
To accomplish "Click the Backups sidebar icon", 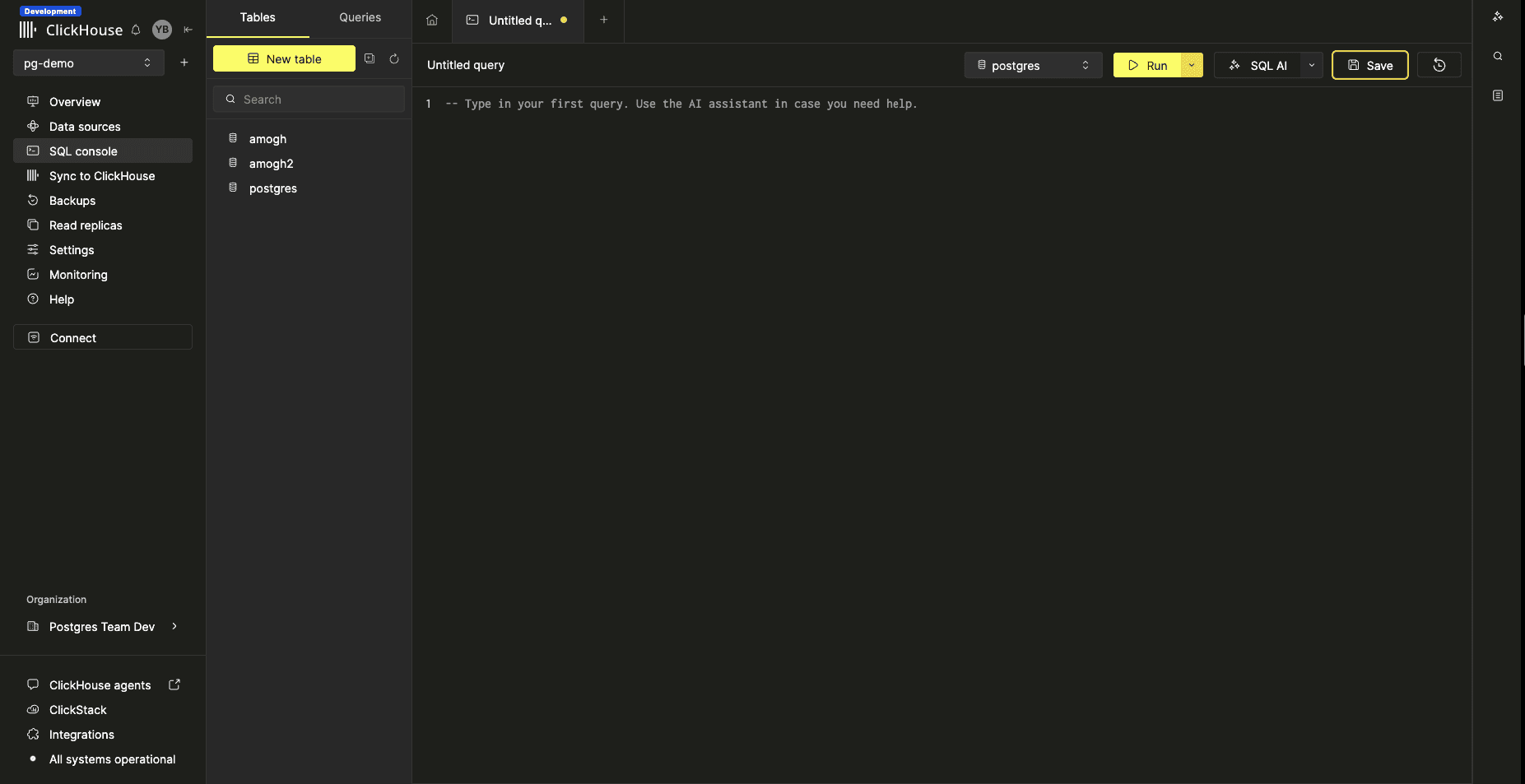I will 33,200.
